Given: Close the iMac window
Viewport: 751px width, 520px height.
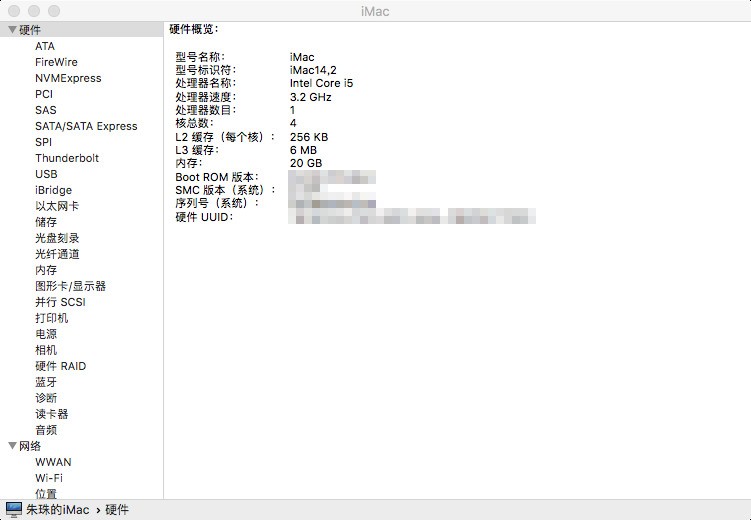Looking at the screenshot, I should click(14, 11).
